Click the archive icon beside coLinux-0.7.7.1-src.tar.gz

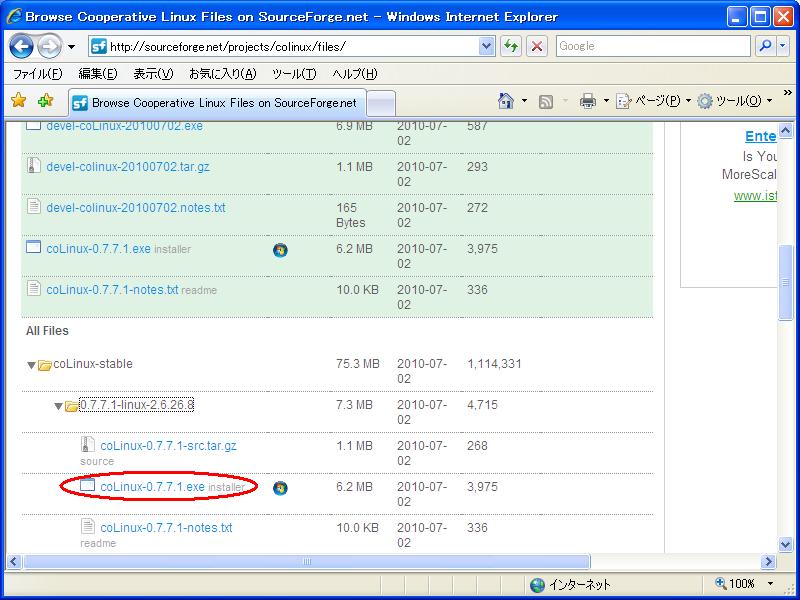(x=88, y=444)
